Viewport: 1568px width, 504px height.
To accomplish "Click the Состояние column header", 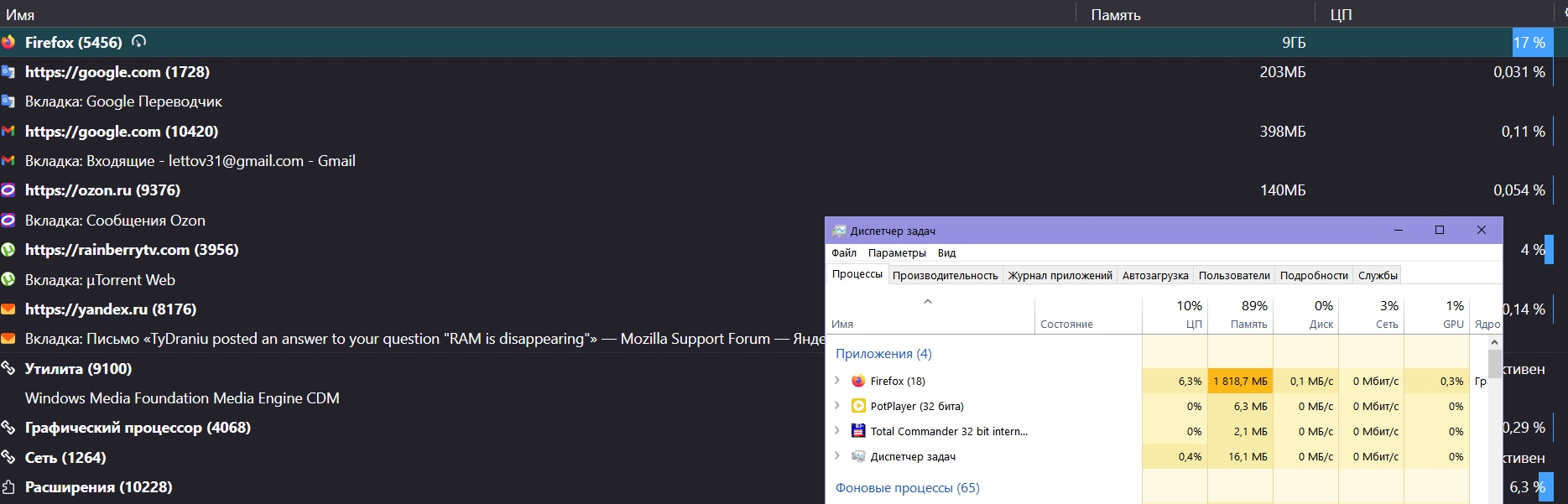I will tap(1088, 314).
